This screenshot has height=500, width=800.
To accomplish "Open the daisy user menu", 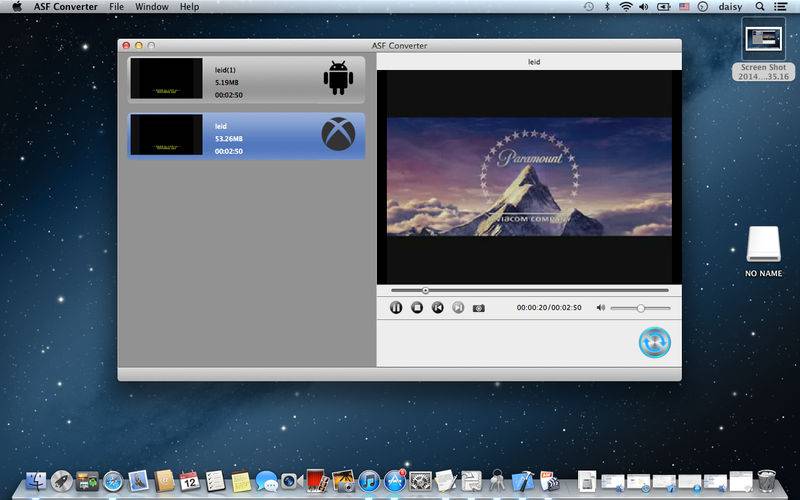I will pos(730,7).
